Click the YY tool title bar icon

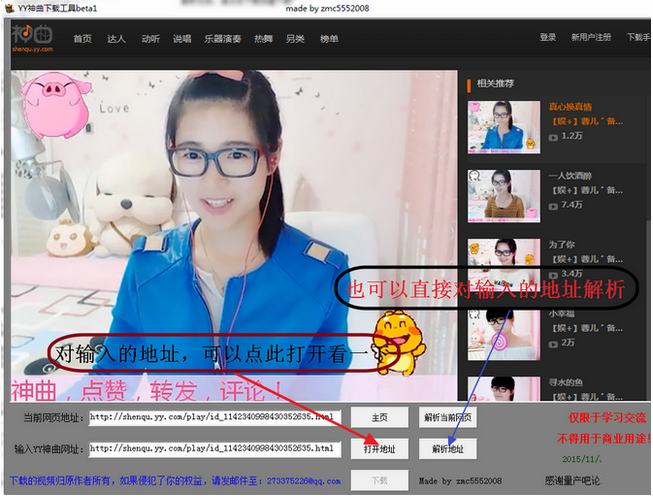8,7
